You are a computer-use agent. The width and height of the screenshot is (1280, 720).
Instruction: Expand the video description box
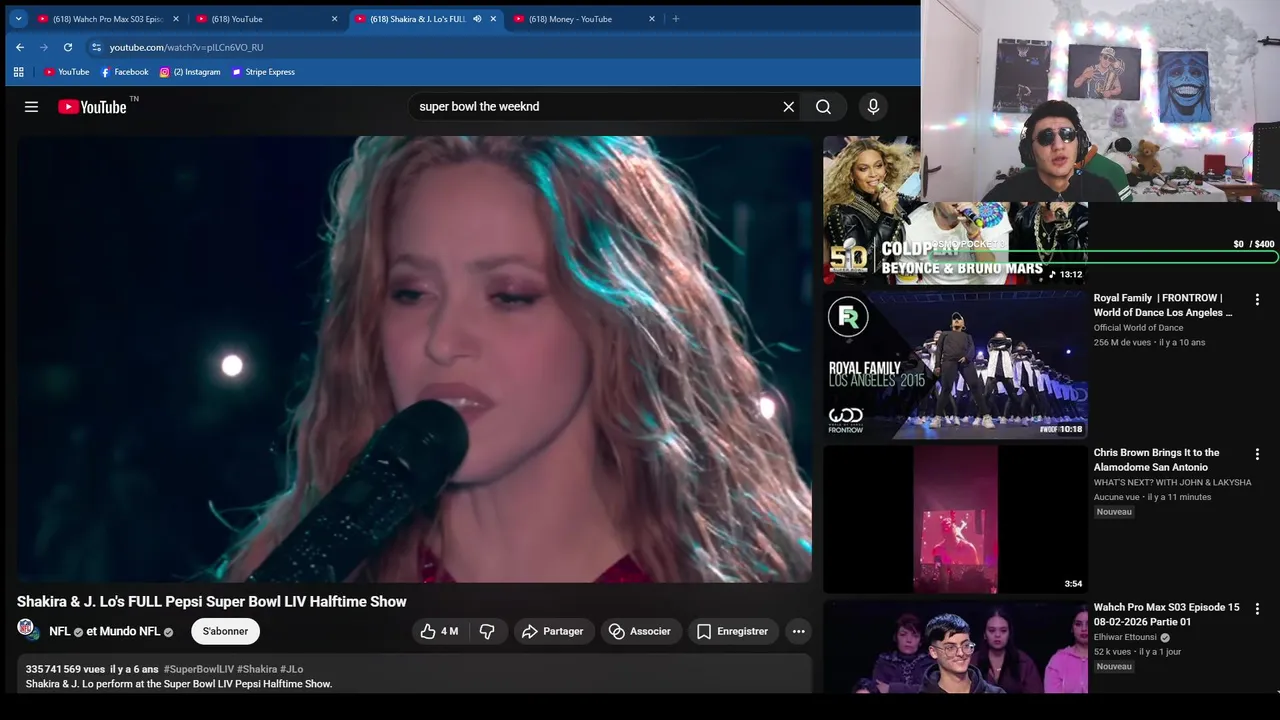tap(414, 675)
